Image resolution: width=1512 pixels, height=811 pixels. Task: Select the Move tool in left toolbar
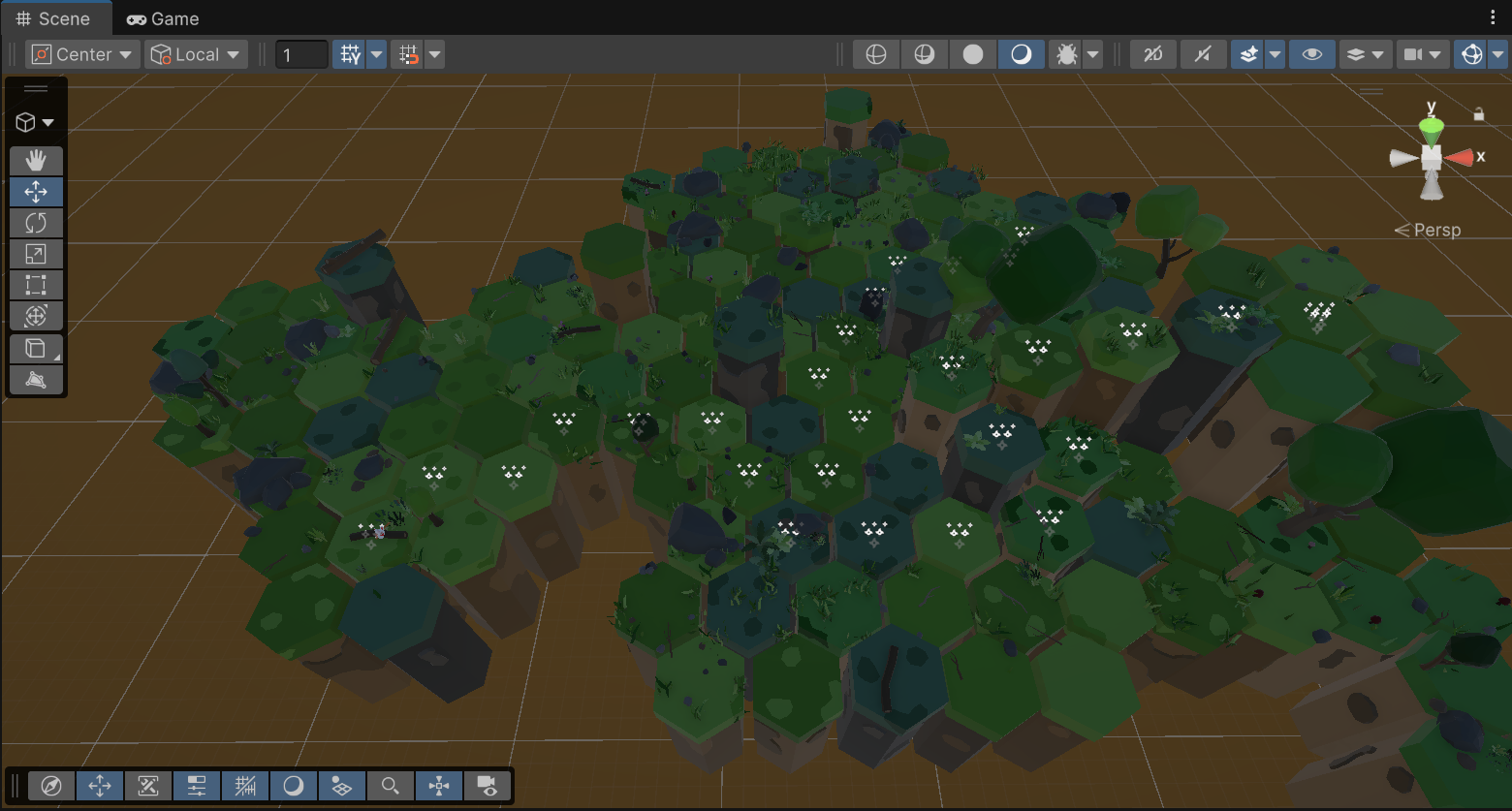[36, 192]
